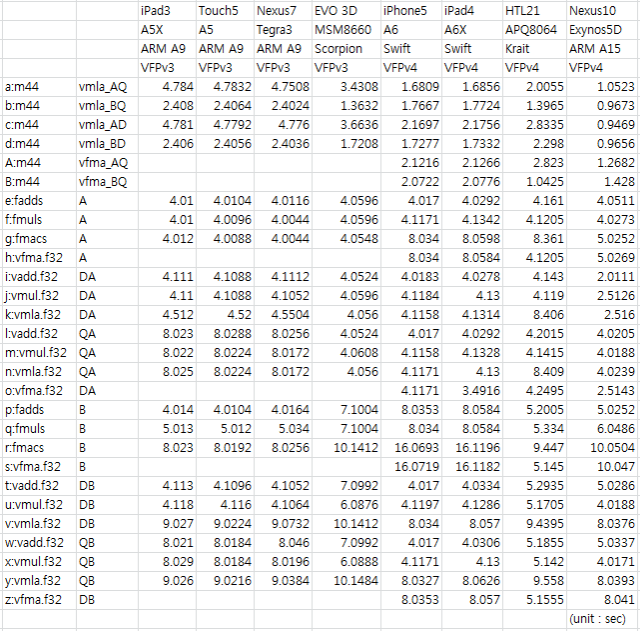The height and width of the screenshot is (631, 640).
Task: Click the q:fmuls row label
Action: pyautogui.click(x=39, y=429)
